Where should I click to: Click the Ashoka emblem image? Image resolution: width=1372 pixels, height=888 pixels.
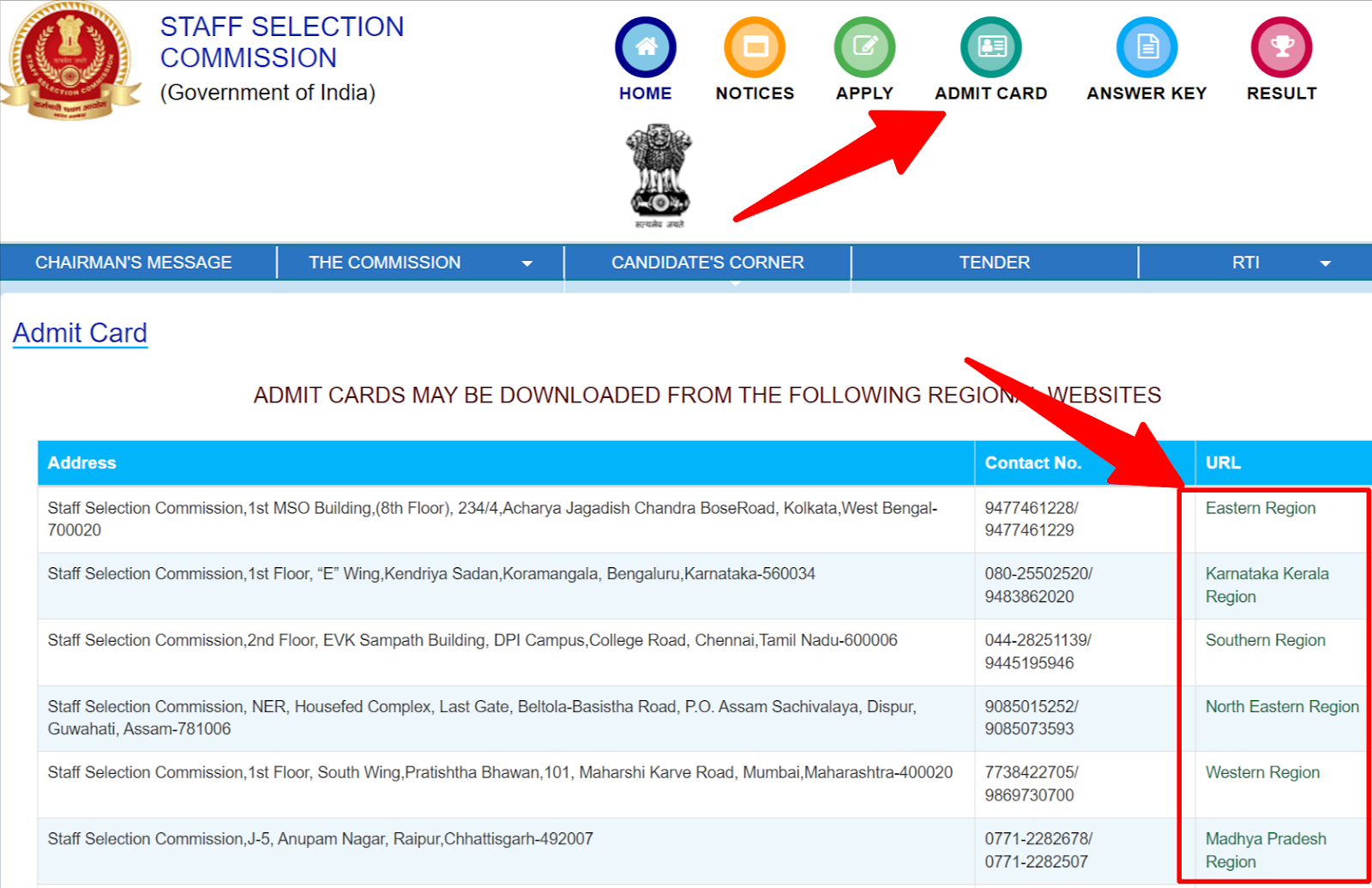[x=659, y=176]
